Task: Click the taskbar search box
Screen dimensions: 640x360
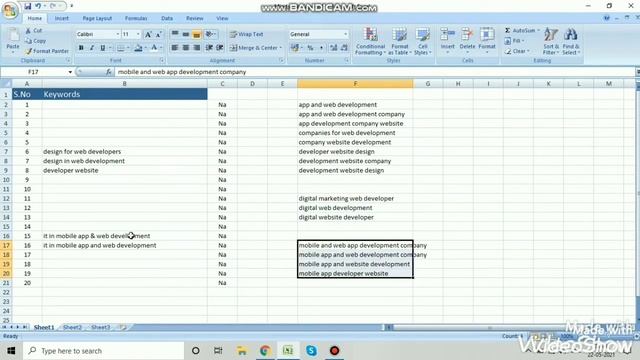Action: [x=104, y=351]
